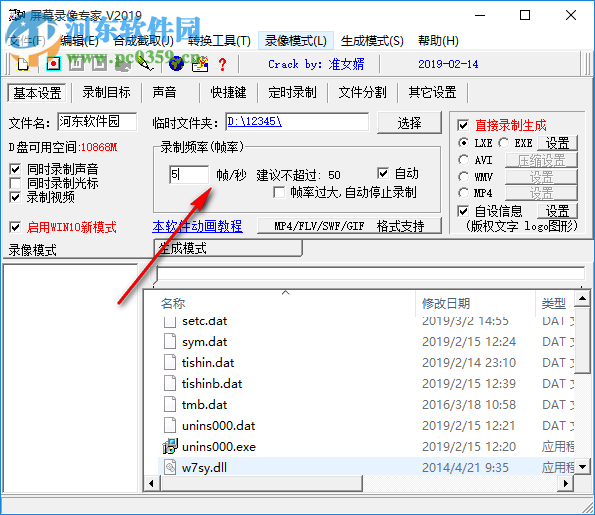
Task: Switch to the 其它设置 tab
Action: (432, 92)
